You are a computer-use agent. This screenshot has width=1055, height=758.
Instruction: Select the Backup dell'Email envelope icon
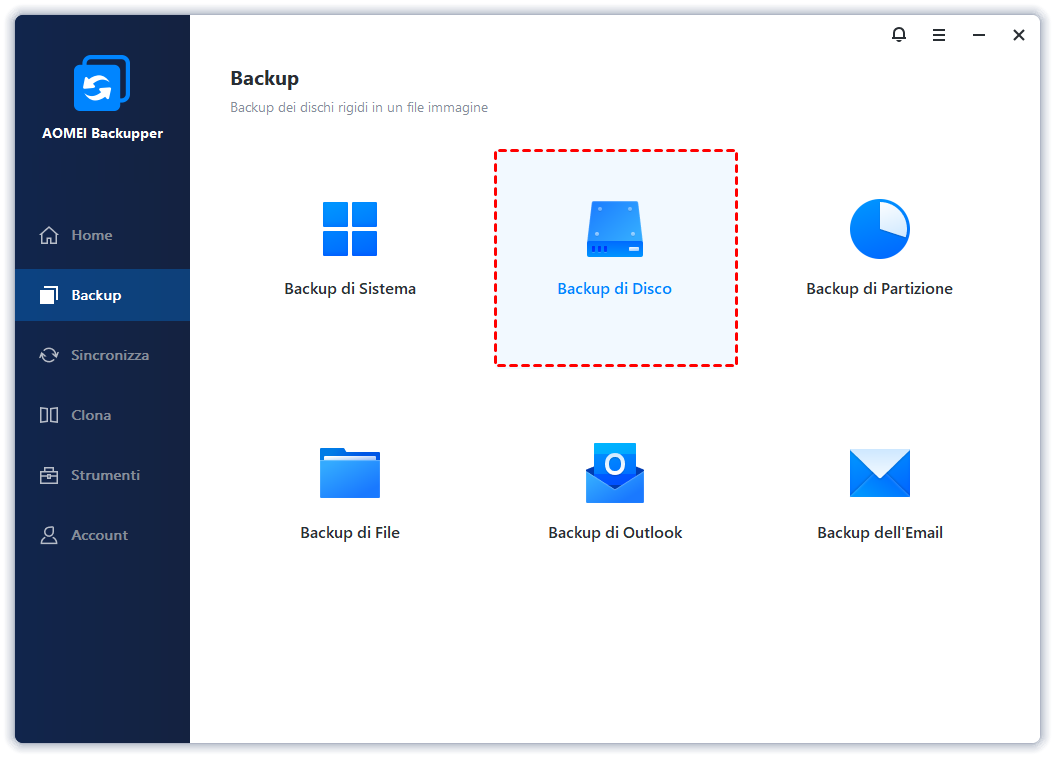click(879, 473)
